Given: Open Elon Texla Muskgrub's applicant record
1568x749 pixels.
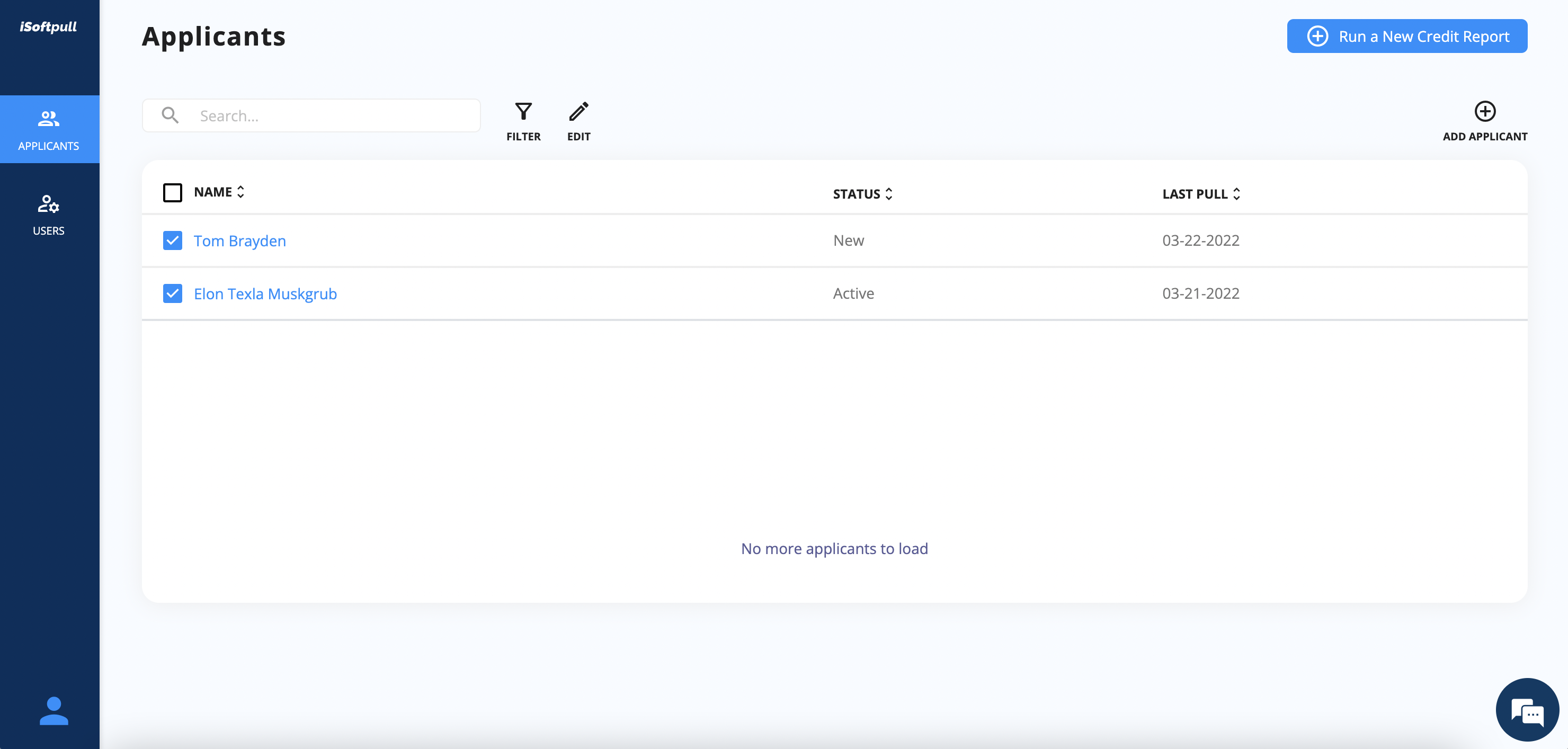Looking at the screenshot, I should (x=265, y=293).
